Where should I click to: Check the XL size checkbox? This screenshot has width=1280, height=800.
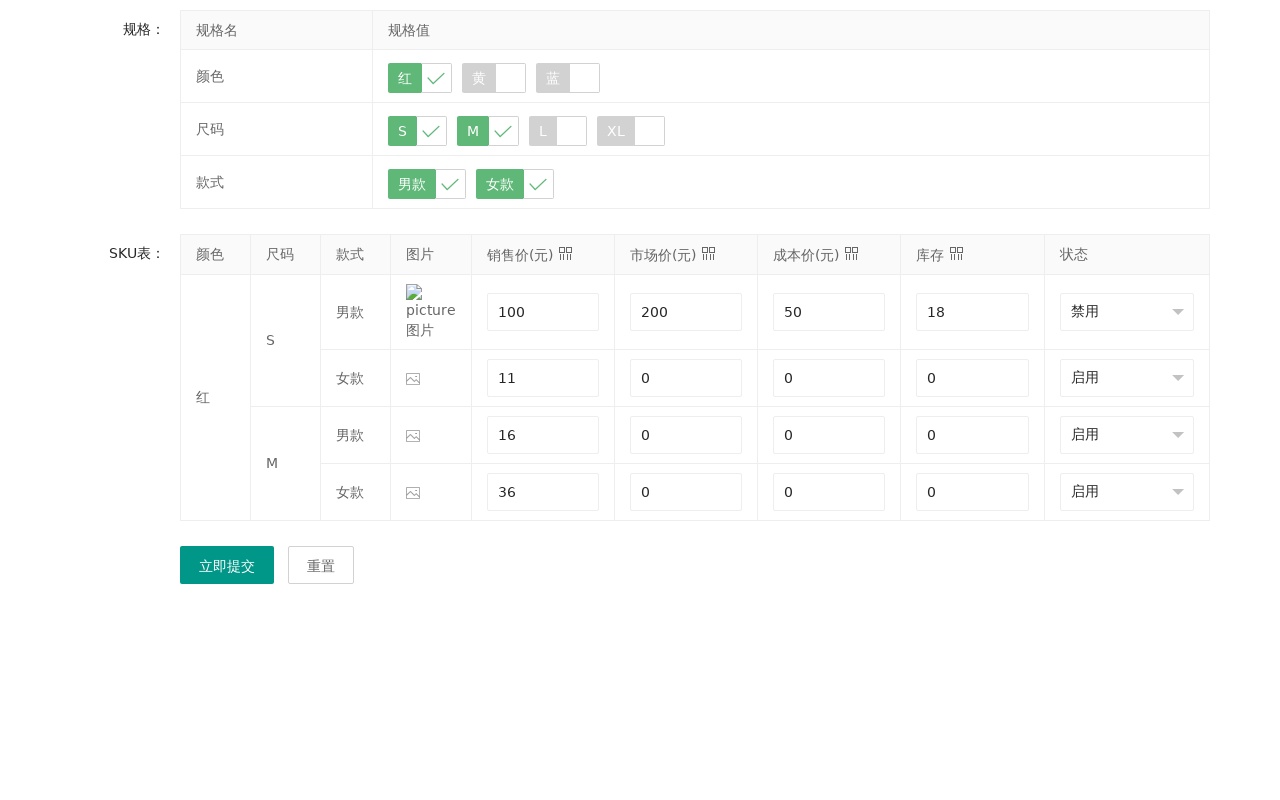click(x=631, y=131)
